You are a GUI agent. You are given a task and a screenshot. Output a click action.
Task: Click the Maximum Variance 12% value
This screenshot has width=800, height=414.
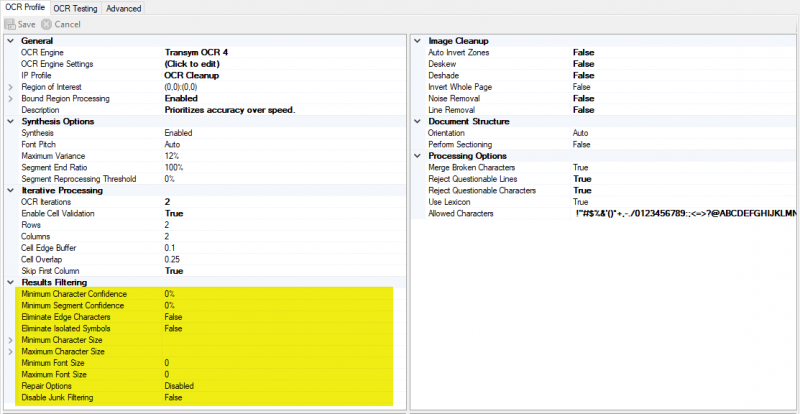tap(171, 156)
